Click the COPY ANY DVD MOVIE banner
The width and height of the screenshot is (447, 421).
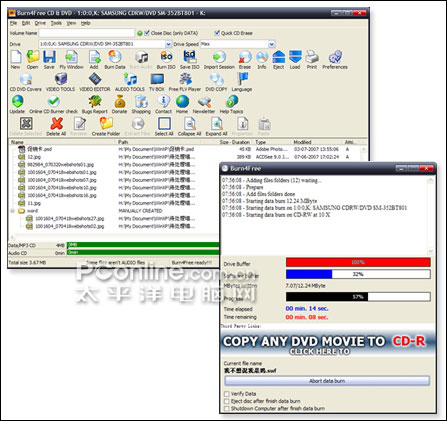click(328, 344)
